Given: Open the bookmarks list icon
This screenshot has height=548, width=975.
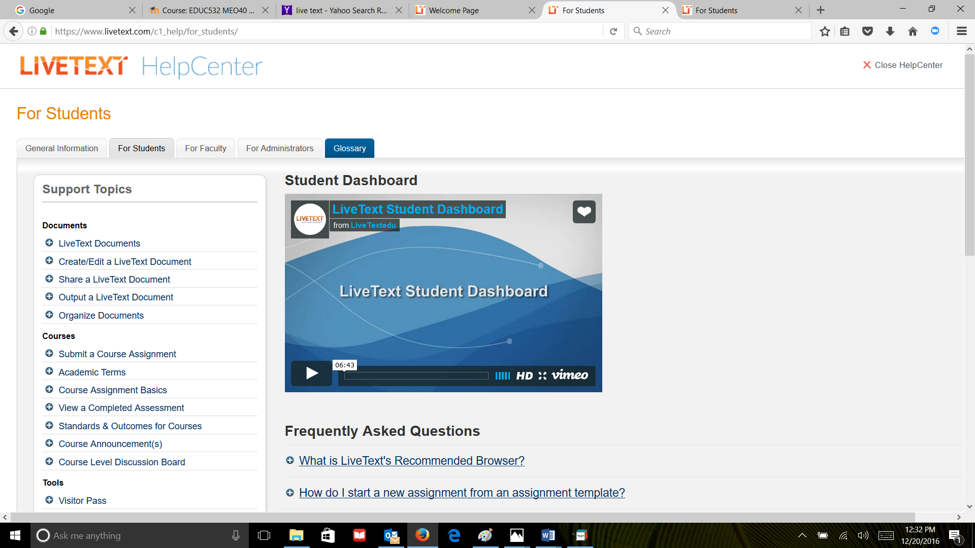Looking at the screenshot, I should (845, 31).
